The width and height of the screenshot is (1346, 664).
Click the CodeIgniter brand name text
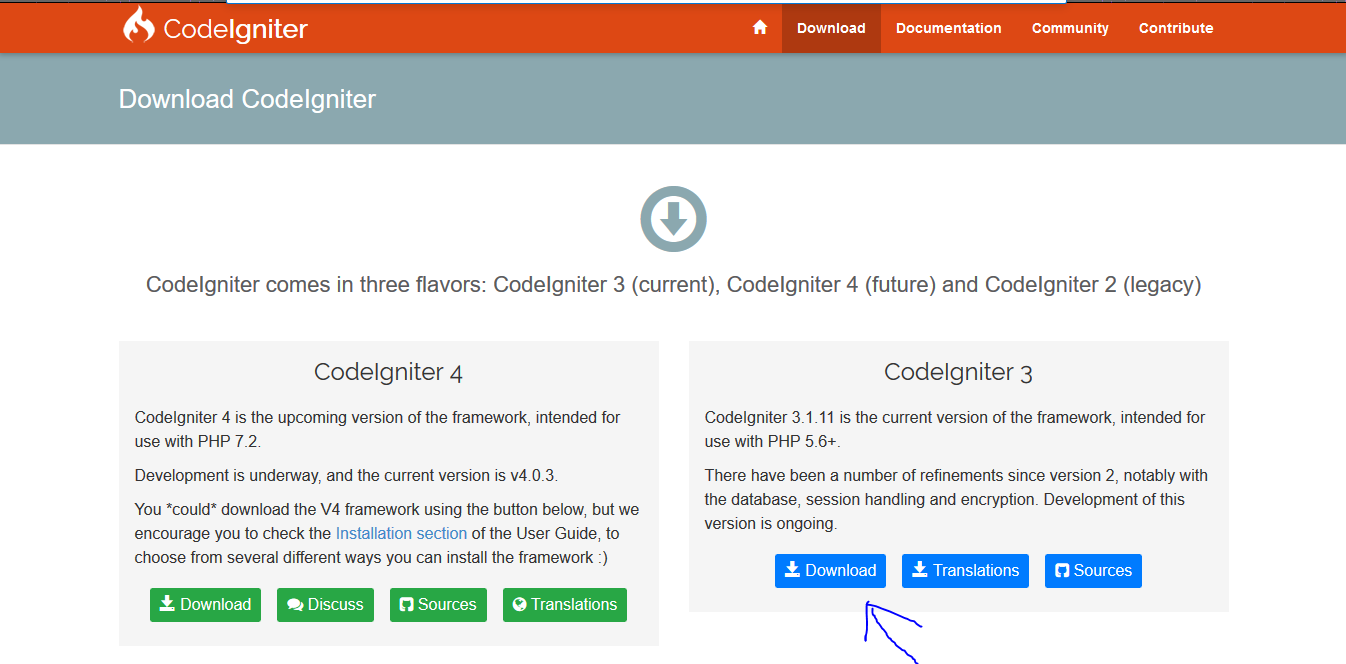235,30
